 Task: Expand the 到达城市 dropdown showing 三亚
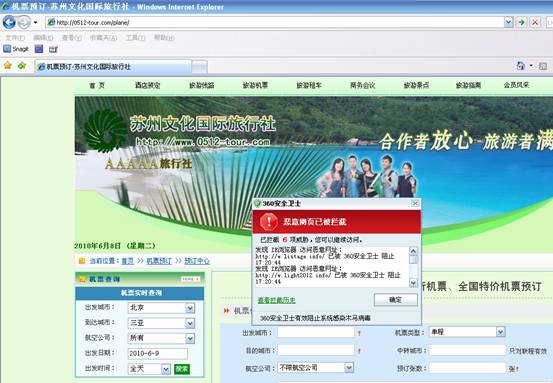pos(190,323)
